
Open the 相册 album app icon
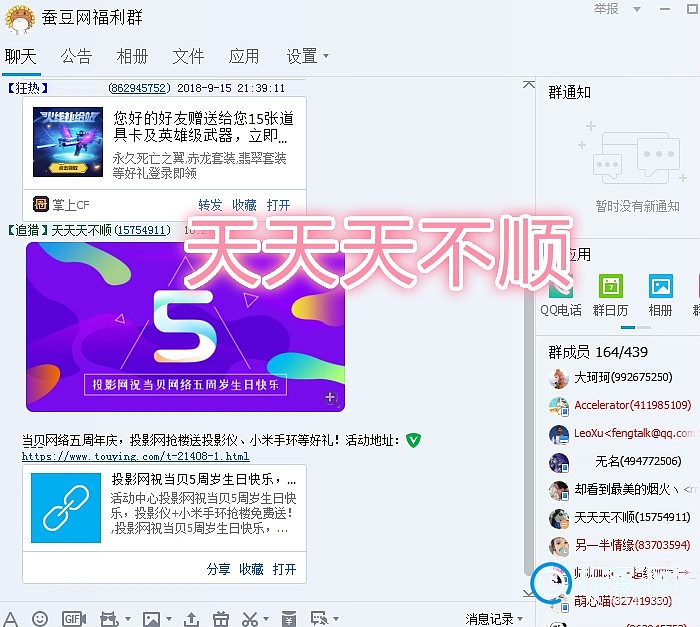point(660,296)
